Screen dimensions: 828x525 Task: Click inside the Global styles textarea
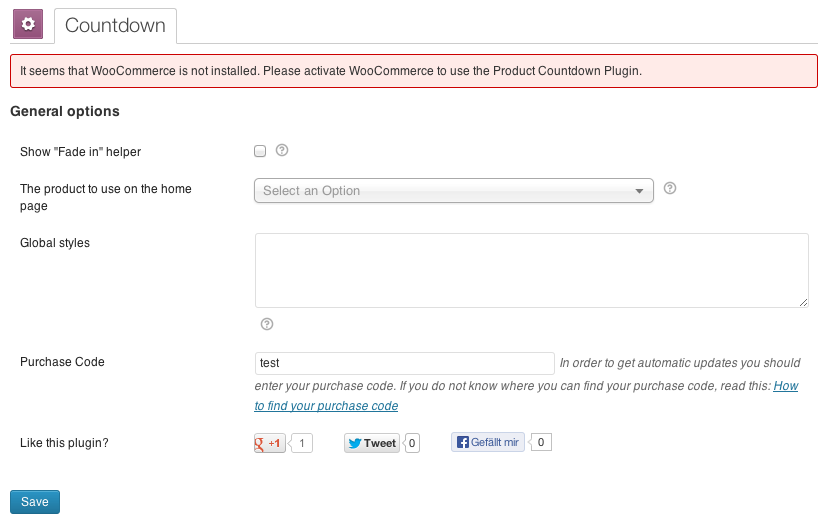click(531, 270)
